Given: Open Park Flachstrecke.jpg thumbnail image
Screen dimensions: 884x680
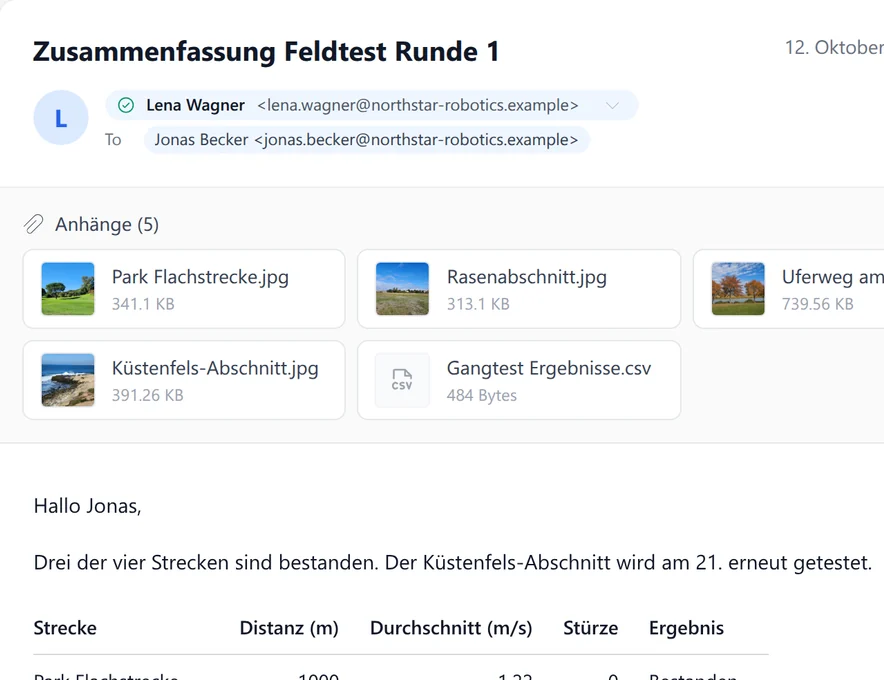Looking at the screenshot, I should point(68,289).
